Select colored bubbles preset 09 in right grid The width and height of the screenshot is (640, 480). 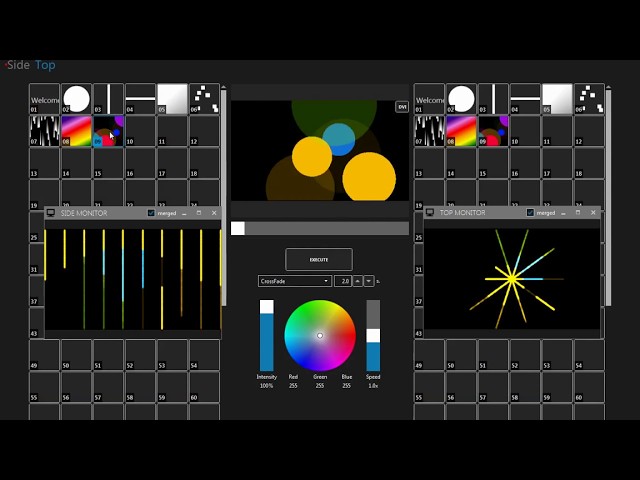click(x=493, y=131)
